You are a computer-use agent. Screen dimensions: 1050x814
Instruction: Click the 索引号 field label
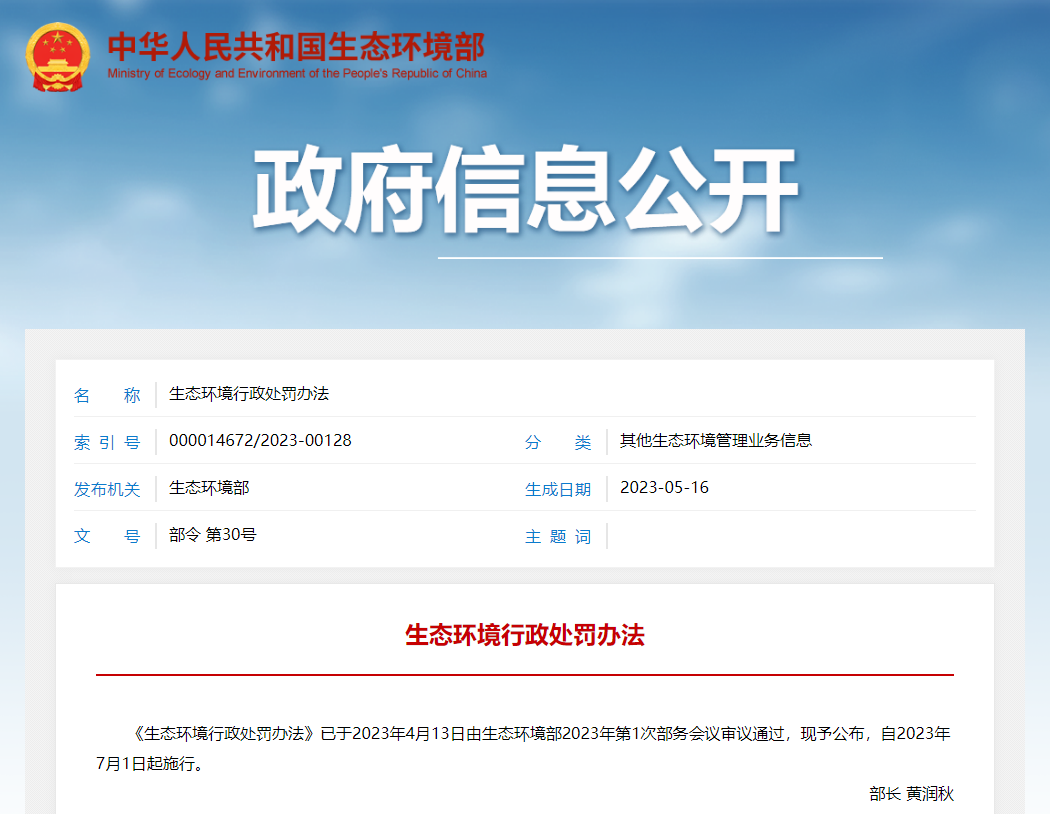(107, 442)
